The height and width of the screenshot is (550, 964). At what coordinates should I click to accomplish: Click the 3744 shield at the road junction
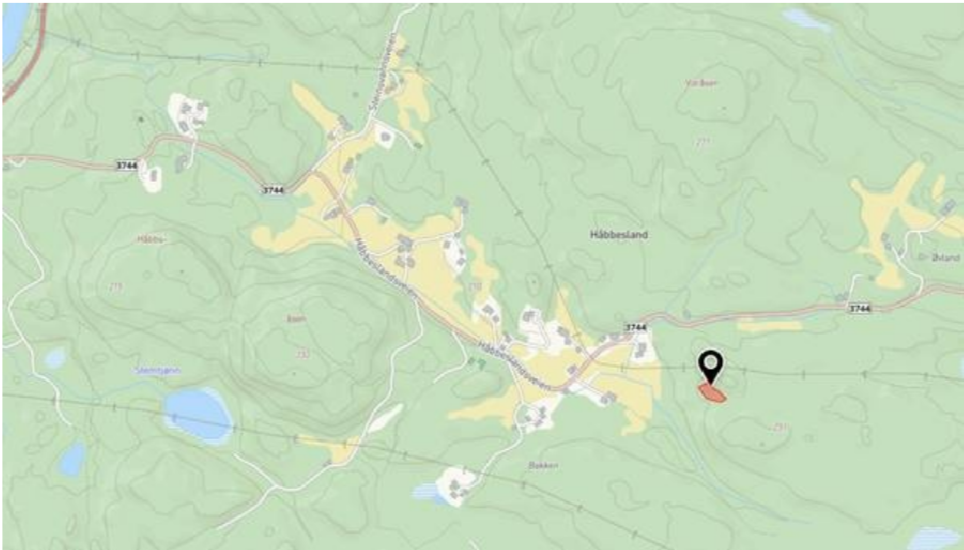pyautogui.click(x=273, y=190)
